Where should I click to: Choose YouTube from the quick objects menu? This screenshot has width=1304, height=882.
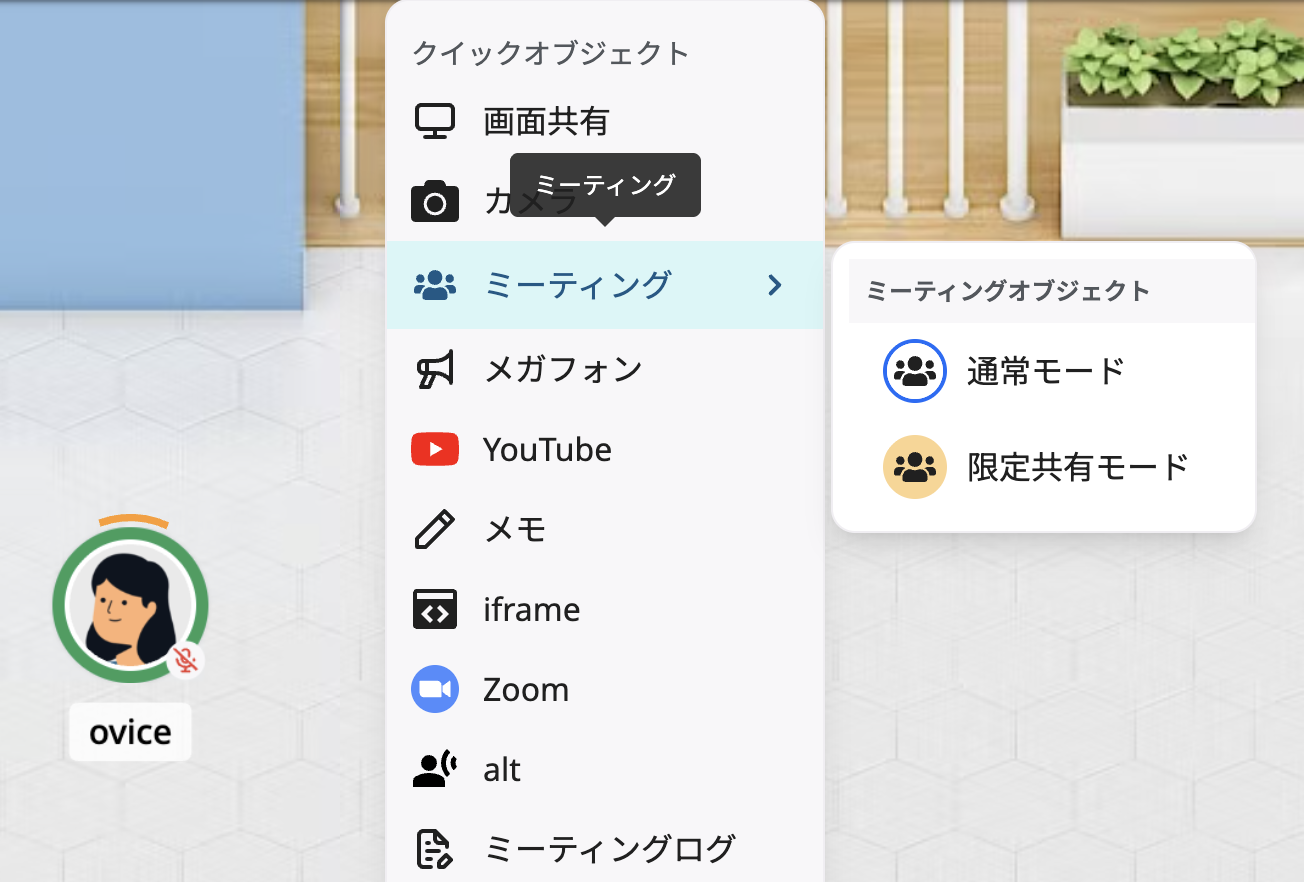point(547,449)
